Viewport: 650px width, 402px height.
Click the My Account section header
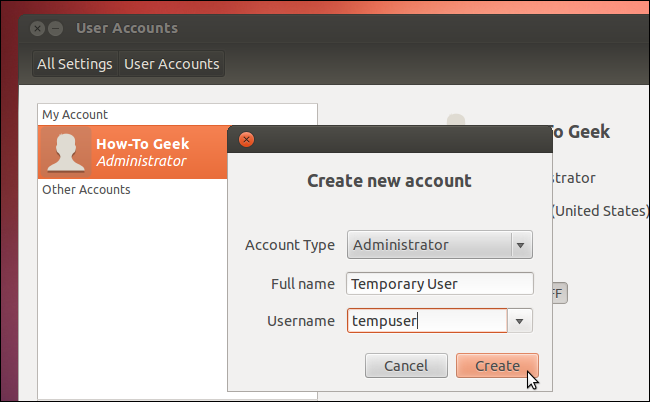coord(75,114)
